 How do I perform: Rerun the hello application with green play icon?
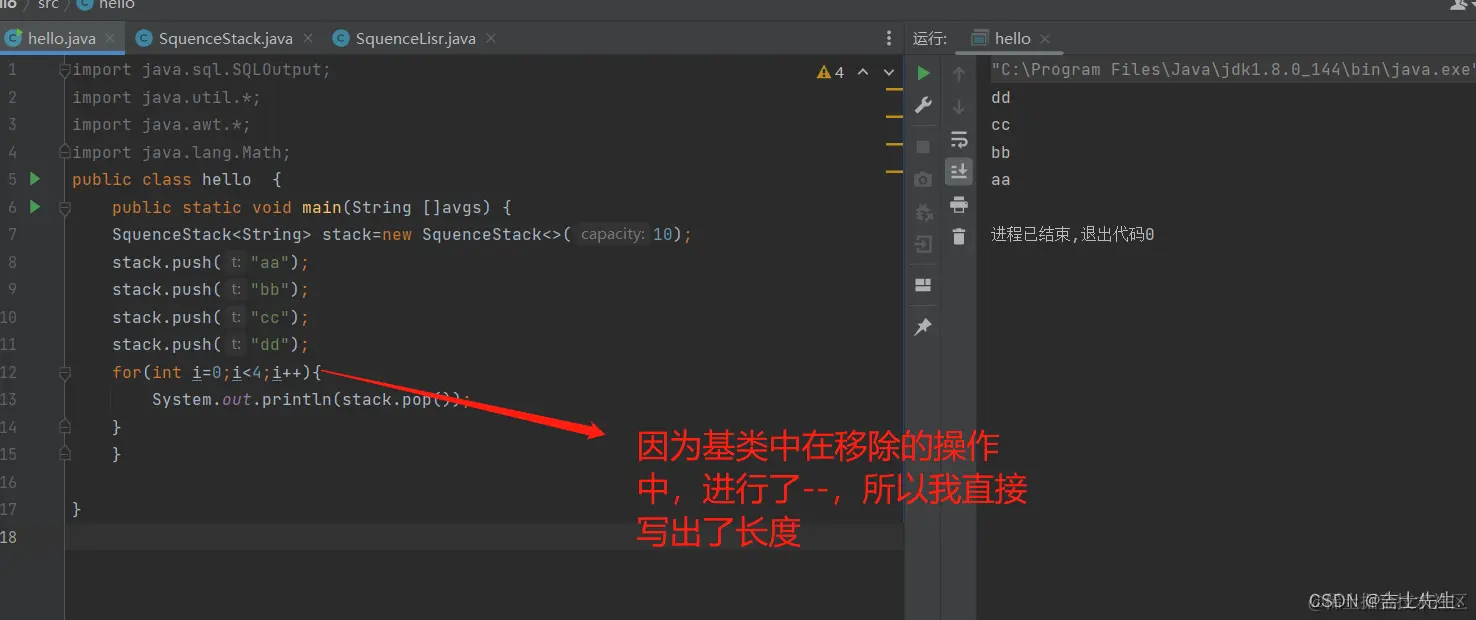pos(923,72)
